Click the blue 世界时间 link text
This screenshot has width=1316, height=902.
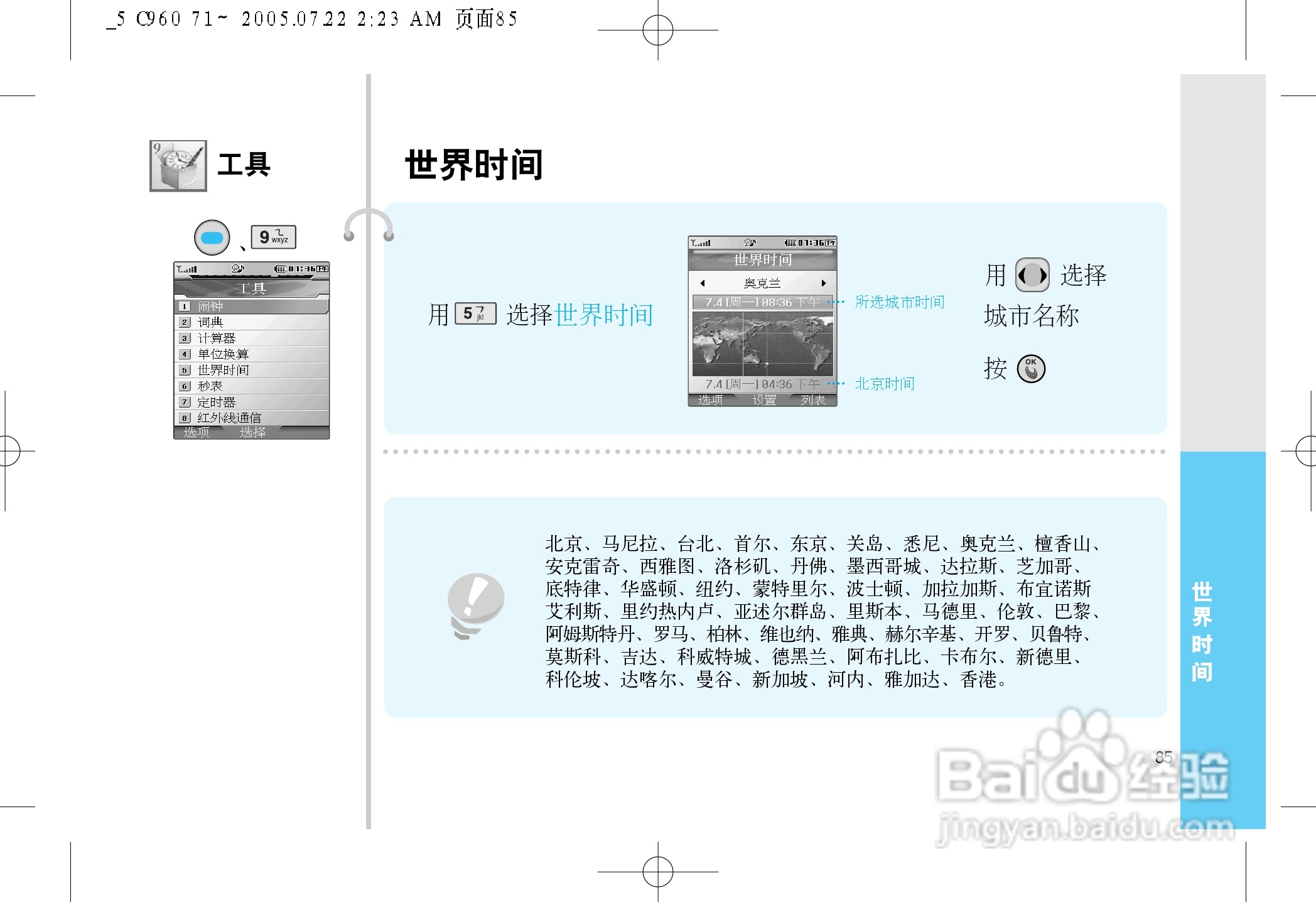point(604,315)
